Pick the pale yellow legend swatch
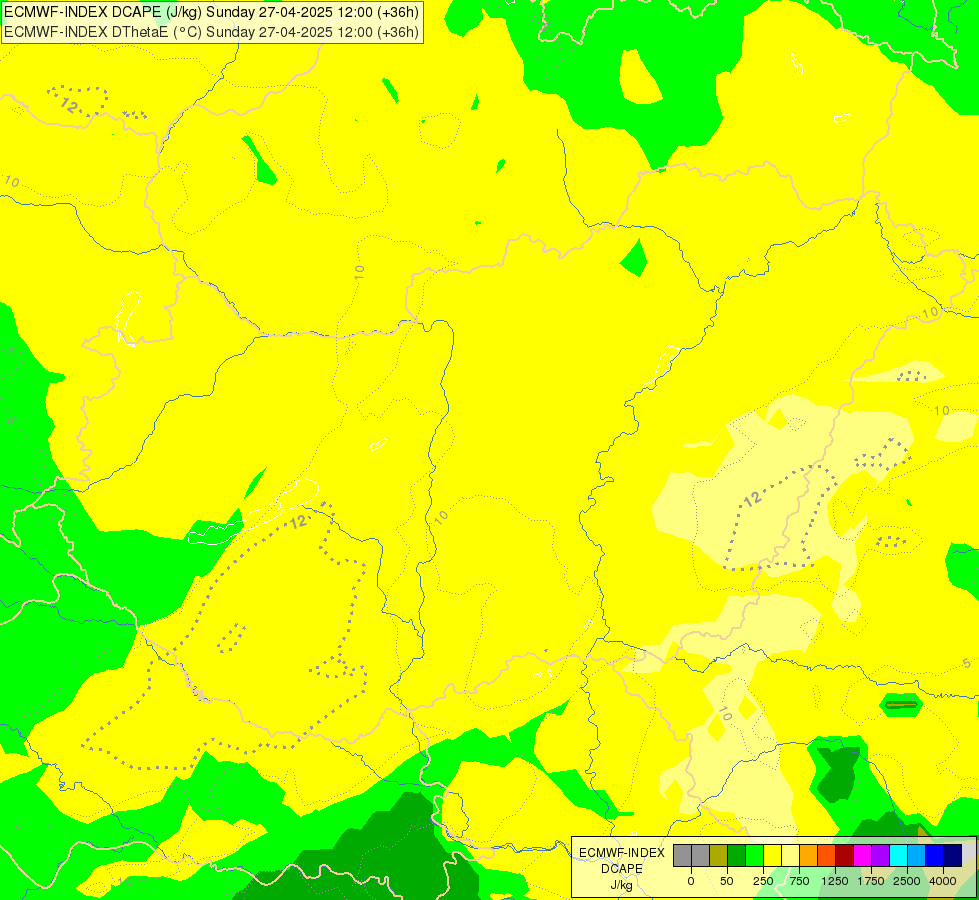Viewport: 979px width, 900px height. pyautogui.click(x=790, y=855)
